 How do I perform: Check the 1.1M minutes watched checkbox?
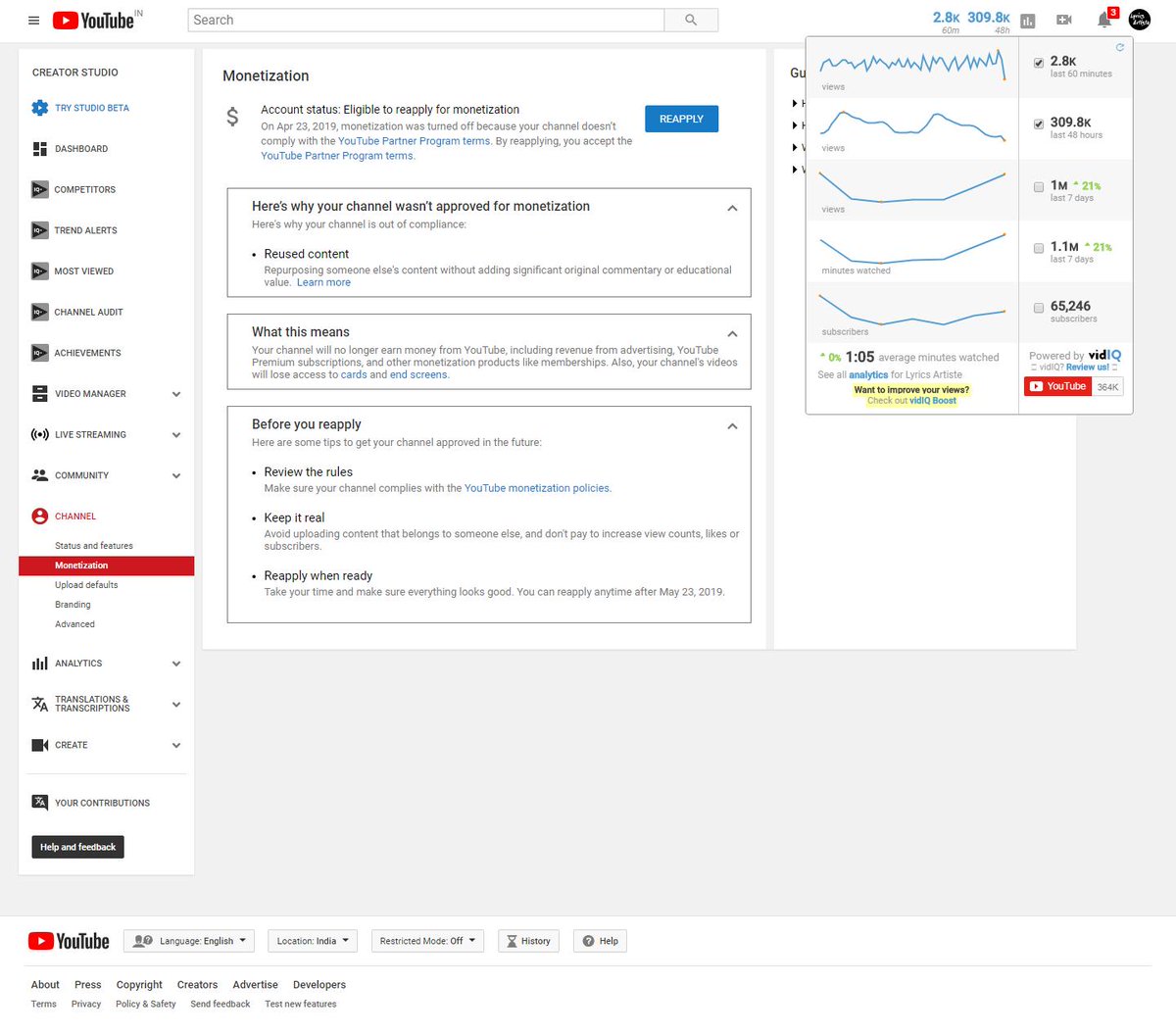coord(1039,248)
